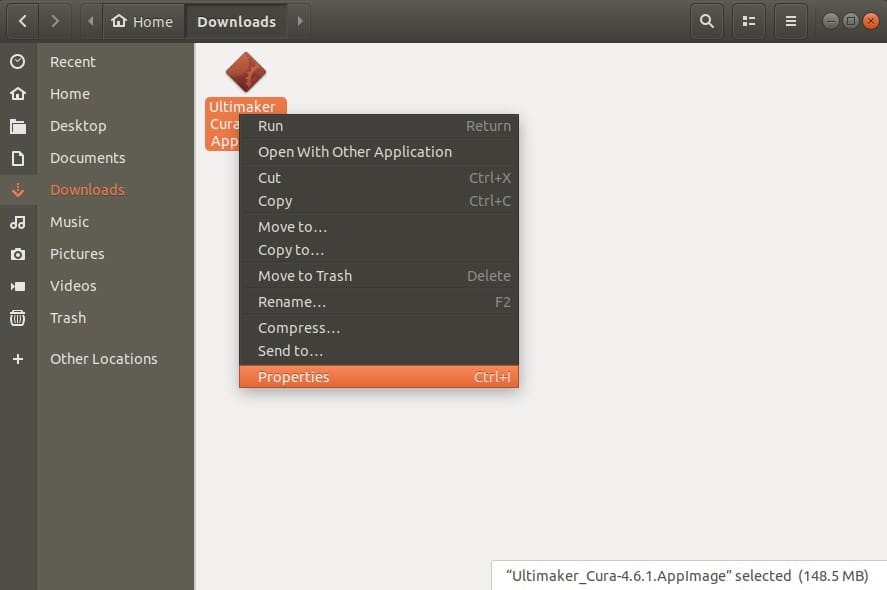Open Documents label in sidebar
Viewport: 887px width, 590px height.
pyautogui.click(x=88, y=158)
